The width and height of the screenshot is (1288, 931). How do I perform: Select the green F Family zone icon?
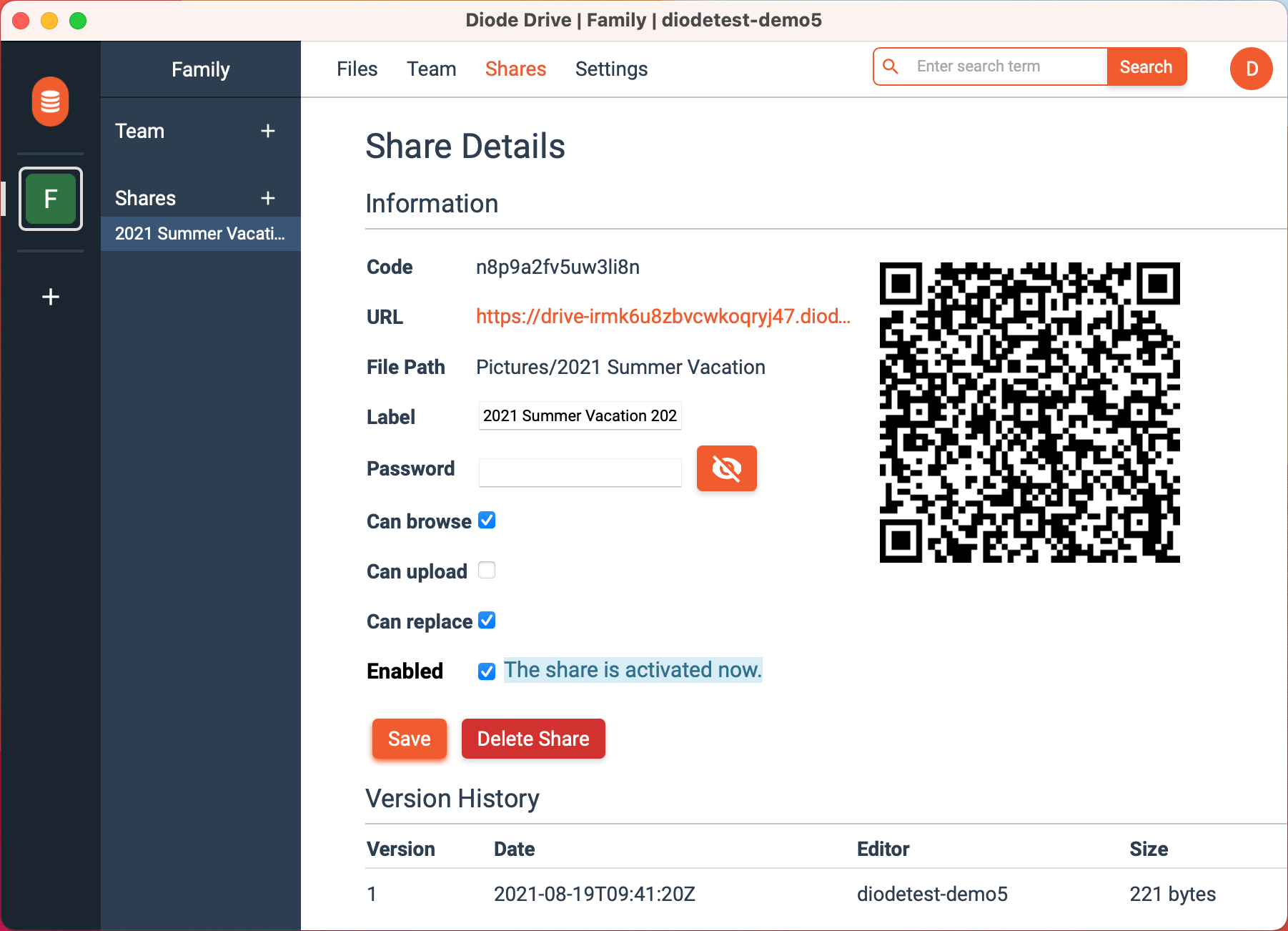pos(50,199)
